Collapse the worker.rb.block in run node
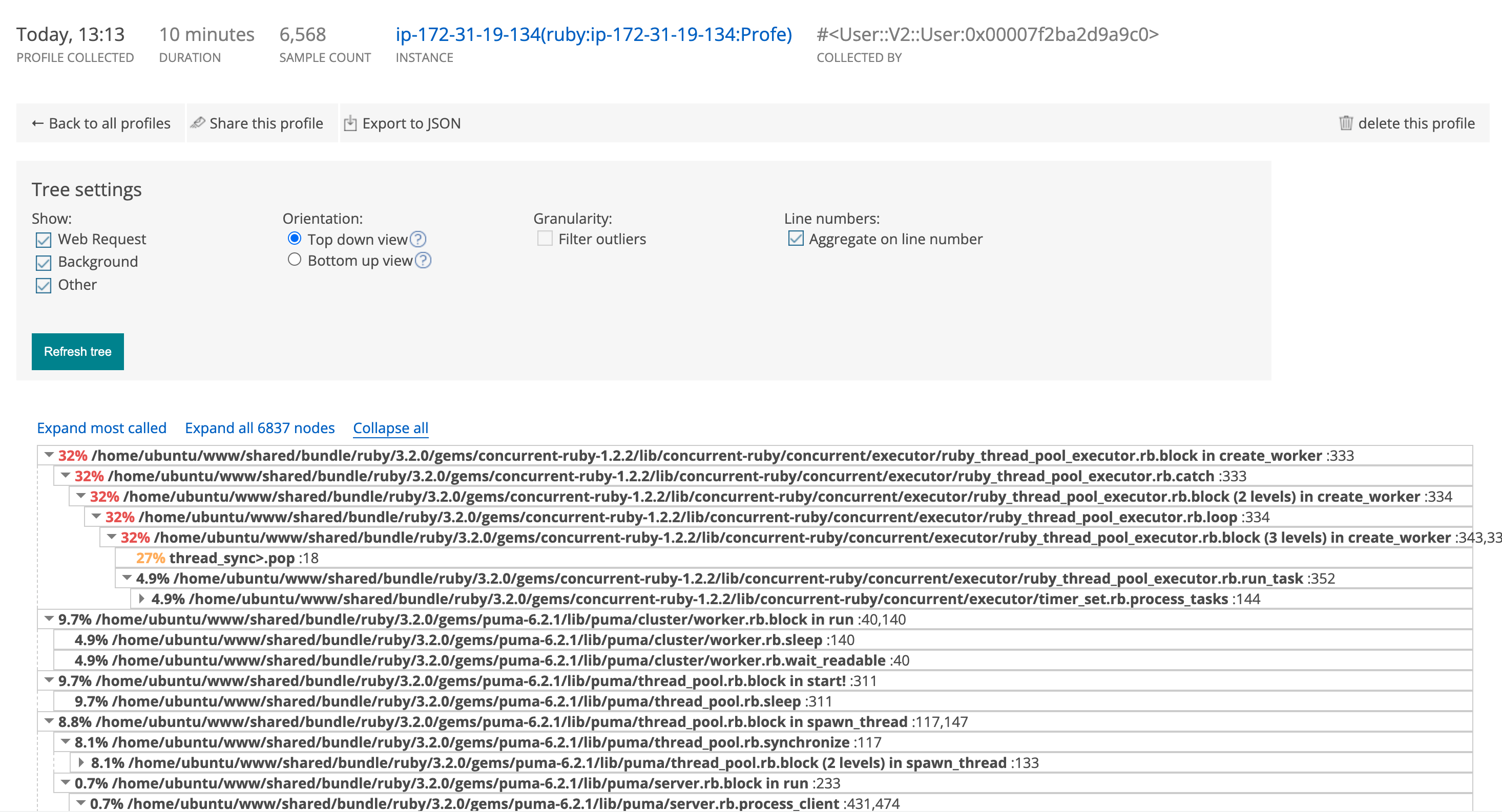1502x812 pixels. pos(50,619)
